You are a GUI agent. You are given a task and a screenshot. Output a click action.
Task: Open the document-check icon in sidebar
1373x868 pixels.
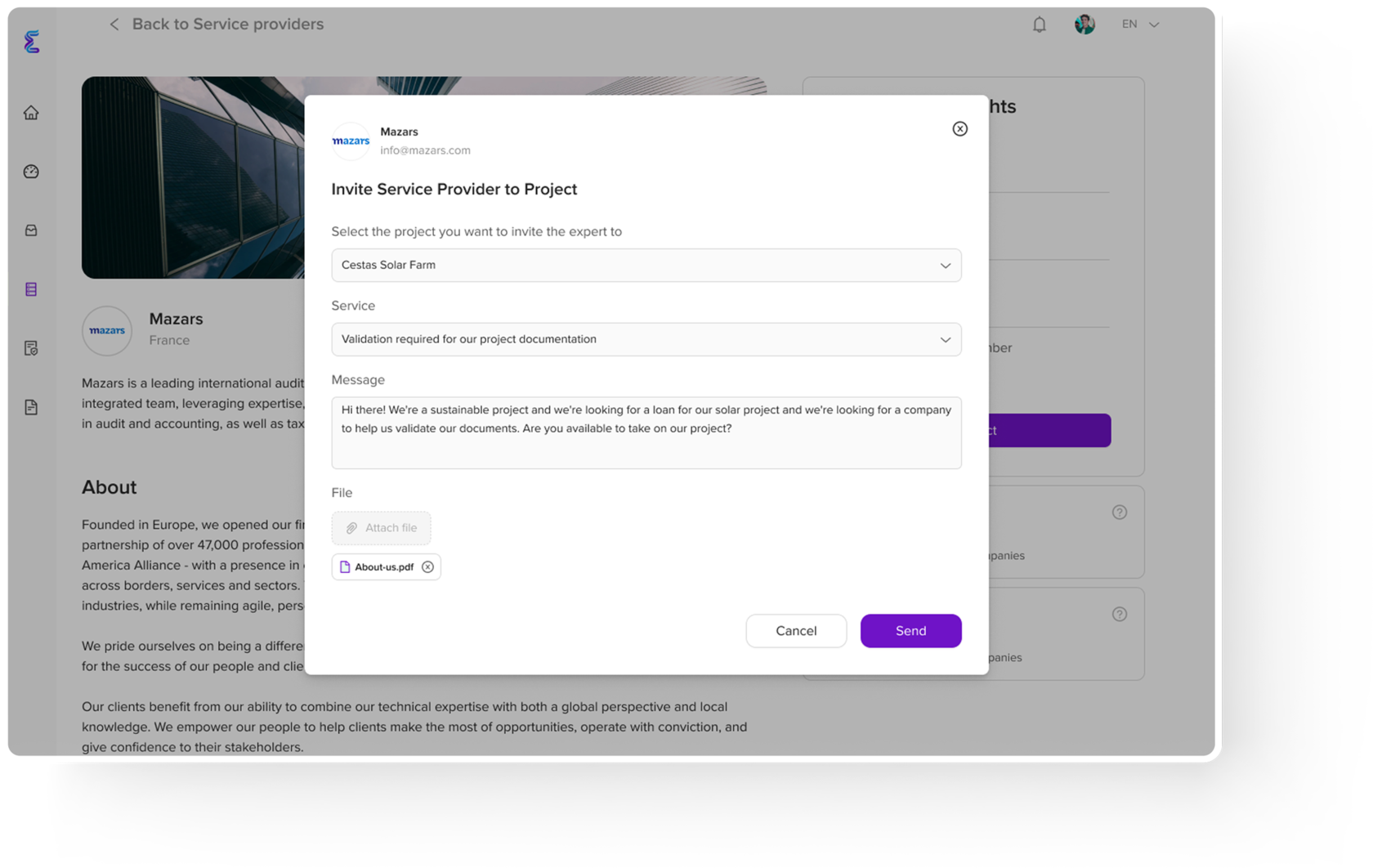click(31, 348)
